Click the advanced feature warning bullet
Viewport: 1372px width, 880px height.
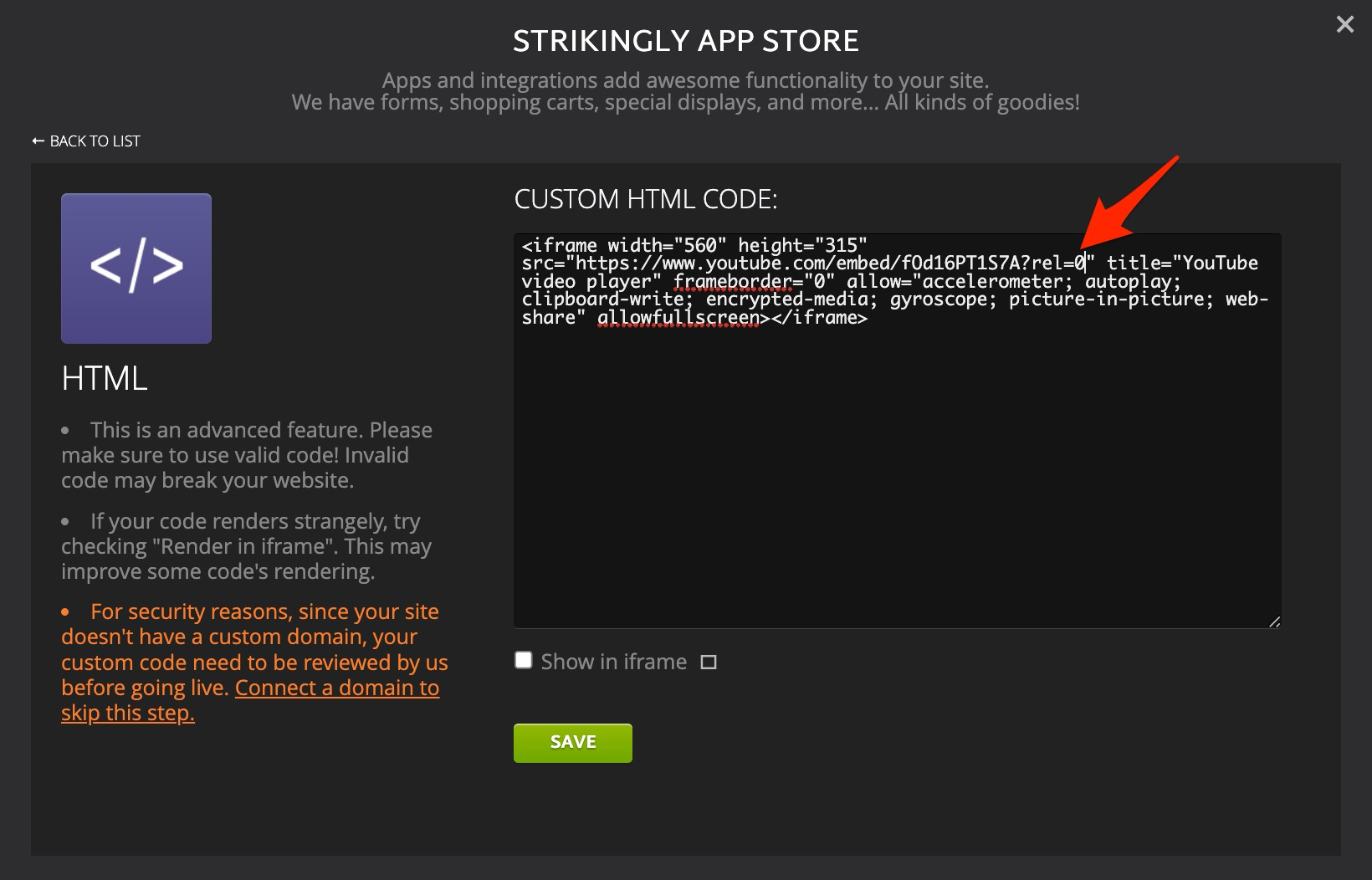coord(246,455)
